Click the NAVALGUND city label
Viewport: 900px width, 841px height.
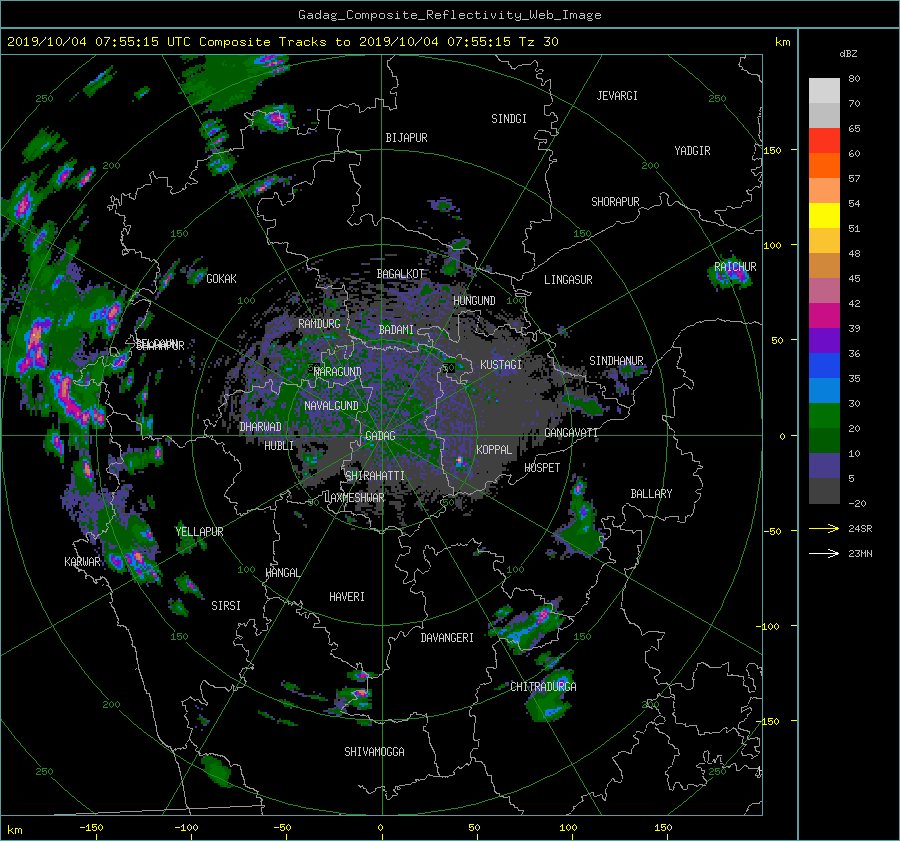pos(331,406)
